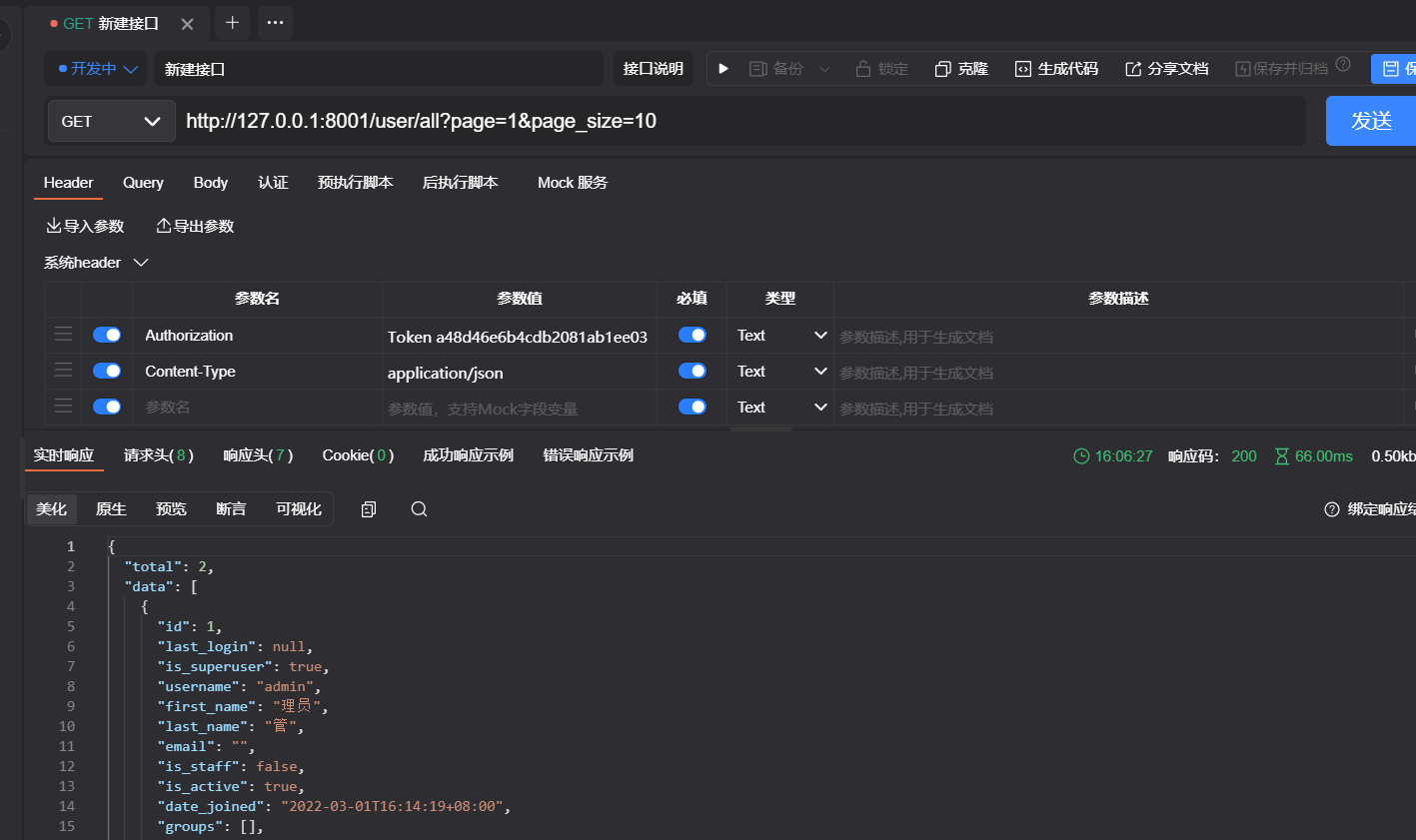Click the 发送 send button
Viewport: 1416px width, 840px height.
click(1371, 121)
